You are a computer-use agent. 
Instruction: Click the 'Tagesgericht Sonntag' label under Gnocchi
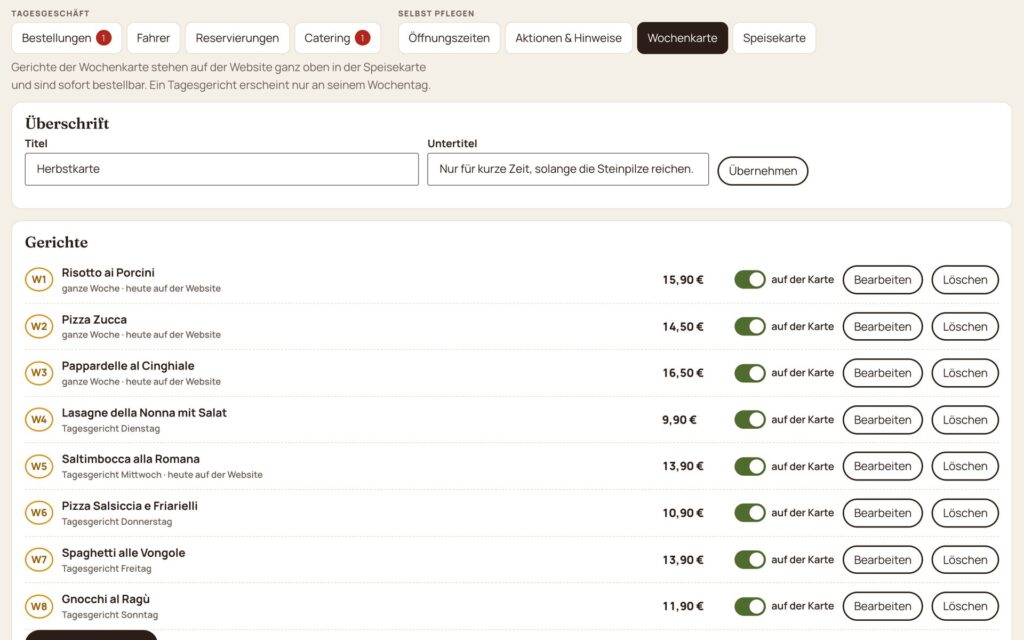(110, 615)
